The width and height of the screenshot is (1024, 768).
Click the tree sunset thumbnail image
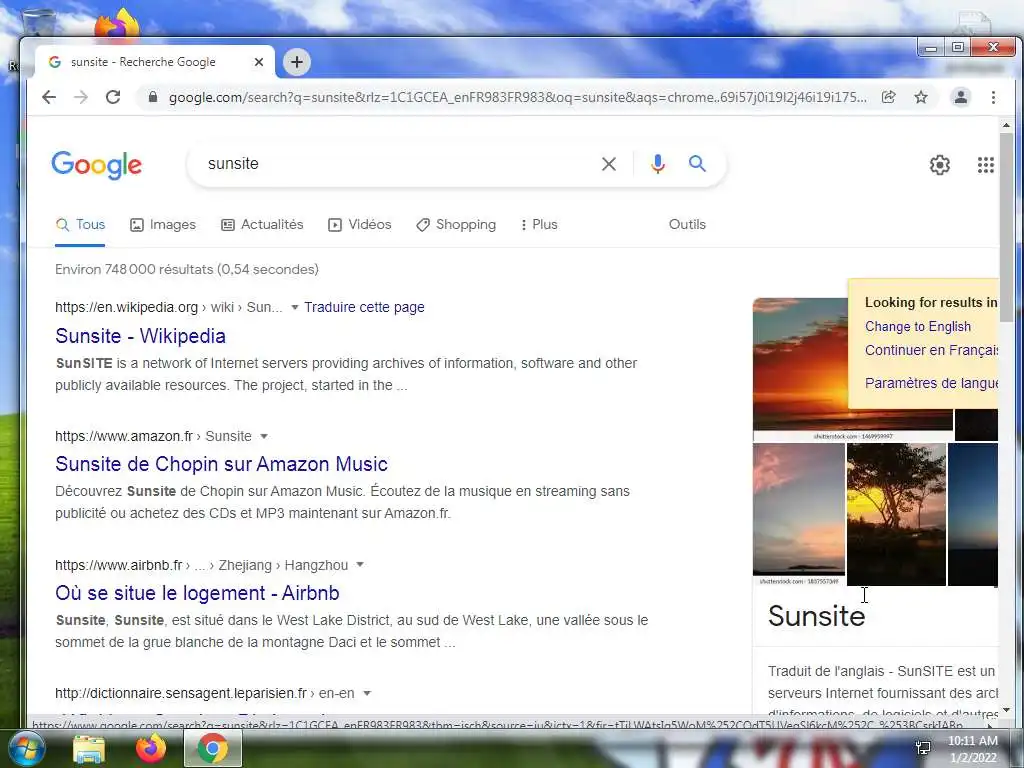click(x=896, y=514)
